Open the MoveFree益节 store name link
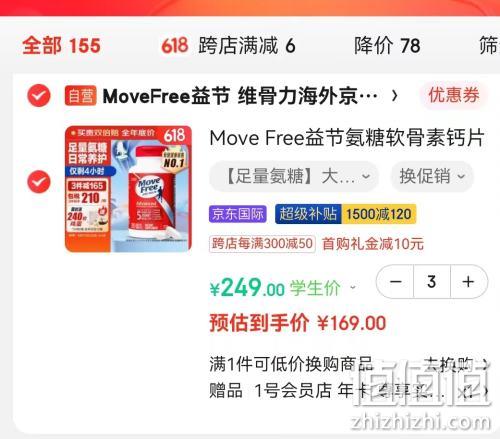This screenshot has height=439, width=500. 240,96
